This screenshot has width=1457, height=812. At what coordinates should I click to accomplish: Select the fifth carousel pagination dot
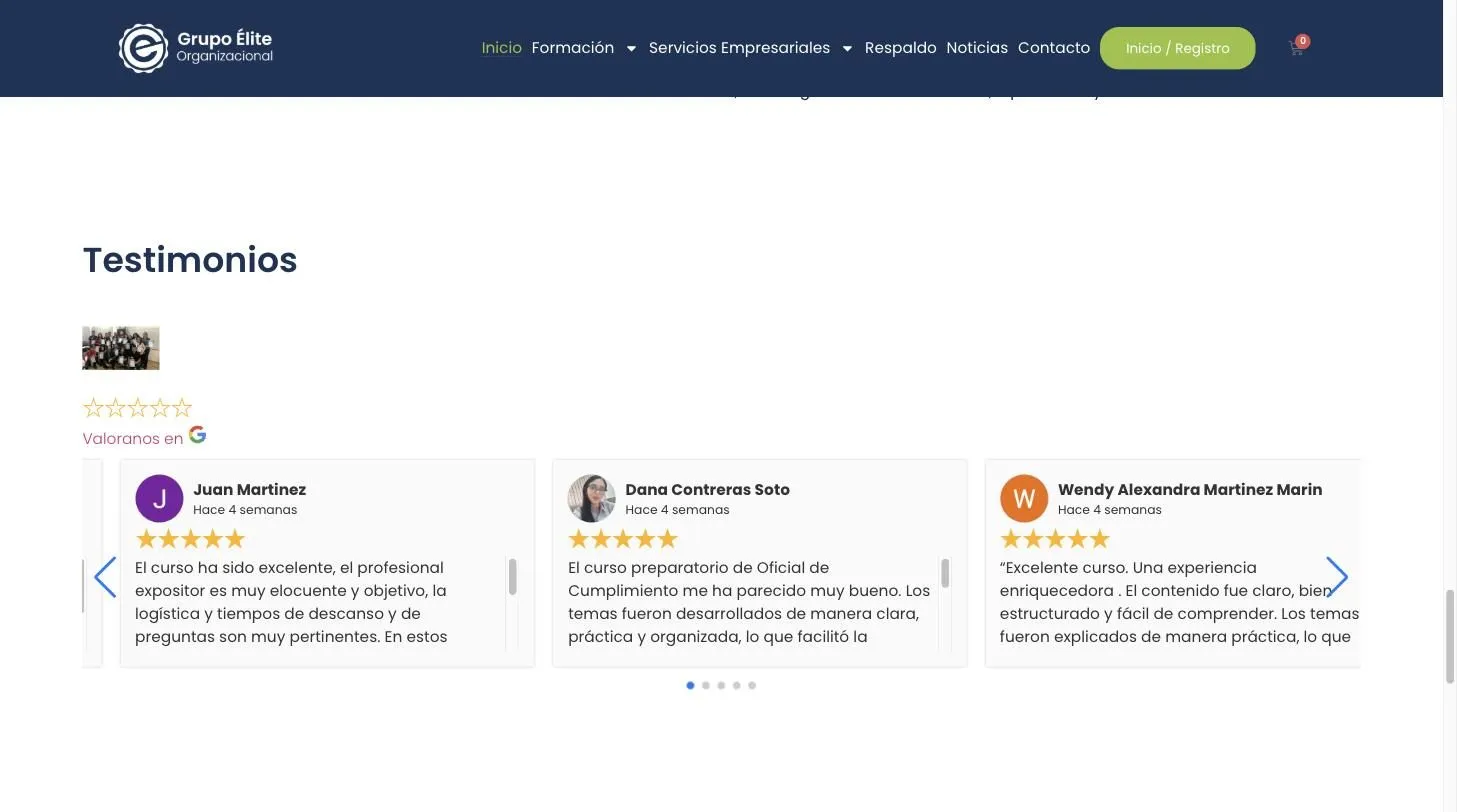[752, 685]
